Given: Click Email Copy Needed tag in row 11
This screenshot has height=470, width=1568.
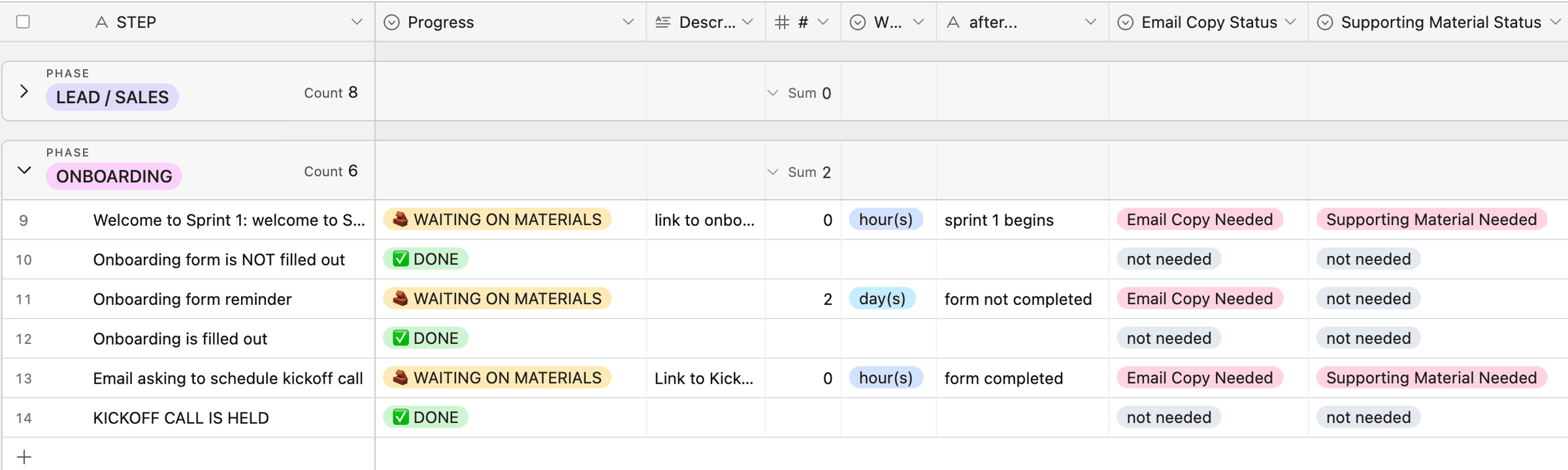Looking at the screenshot, I should (x=1200, y=298).
